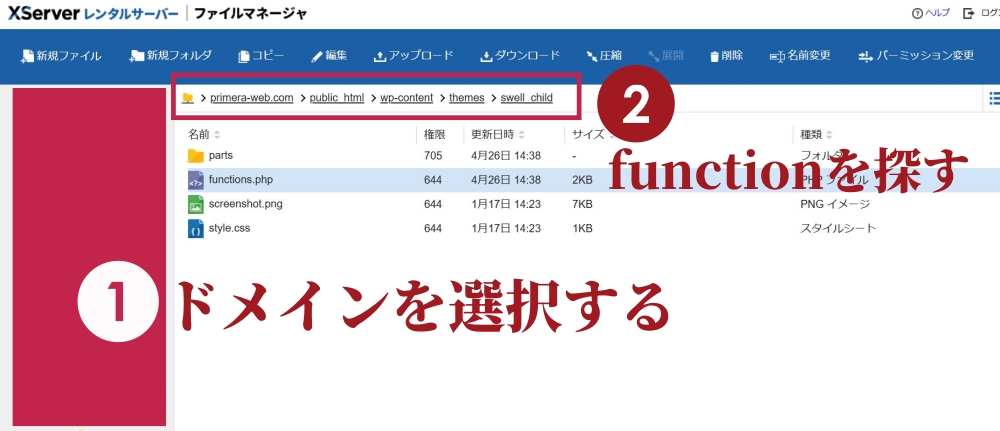1000x431 pixels.
Task: Create a new file with 新規ファイル
Action: click(x=61, y=56)
